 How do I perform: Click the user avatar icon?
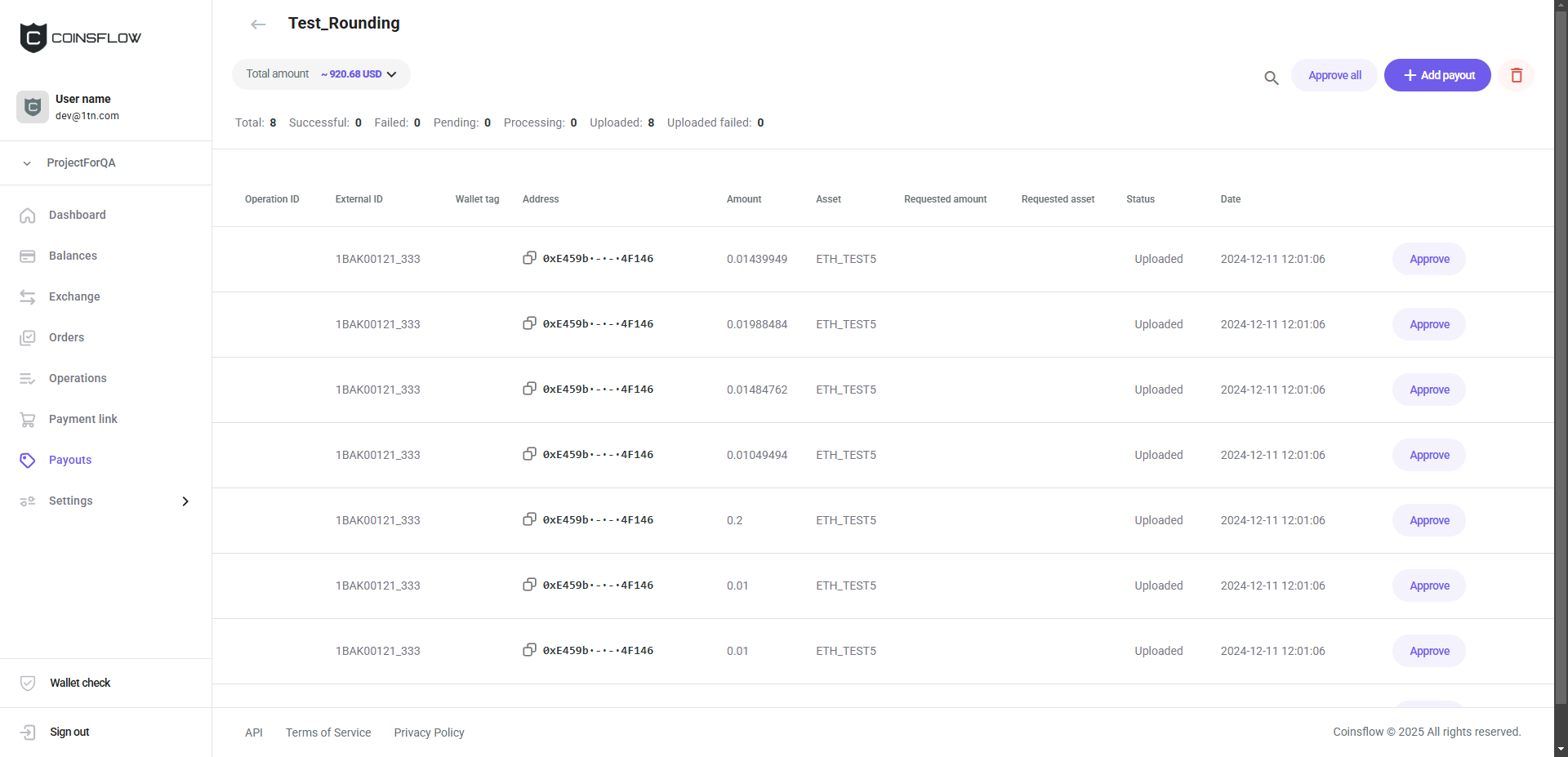coord(33,107)
